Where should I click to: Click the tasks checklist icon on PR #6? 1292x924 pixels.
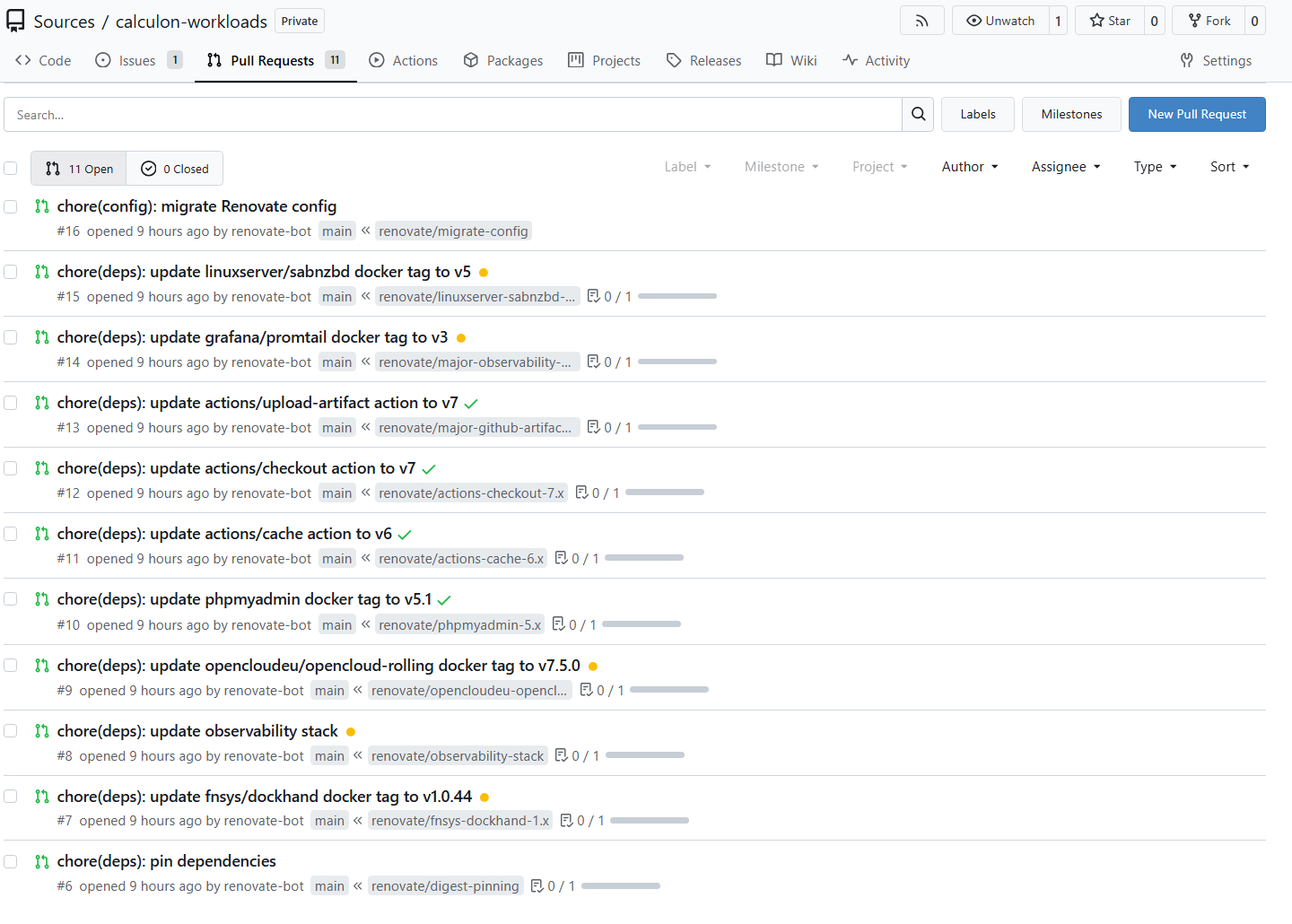point(537,885)
